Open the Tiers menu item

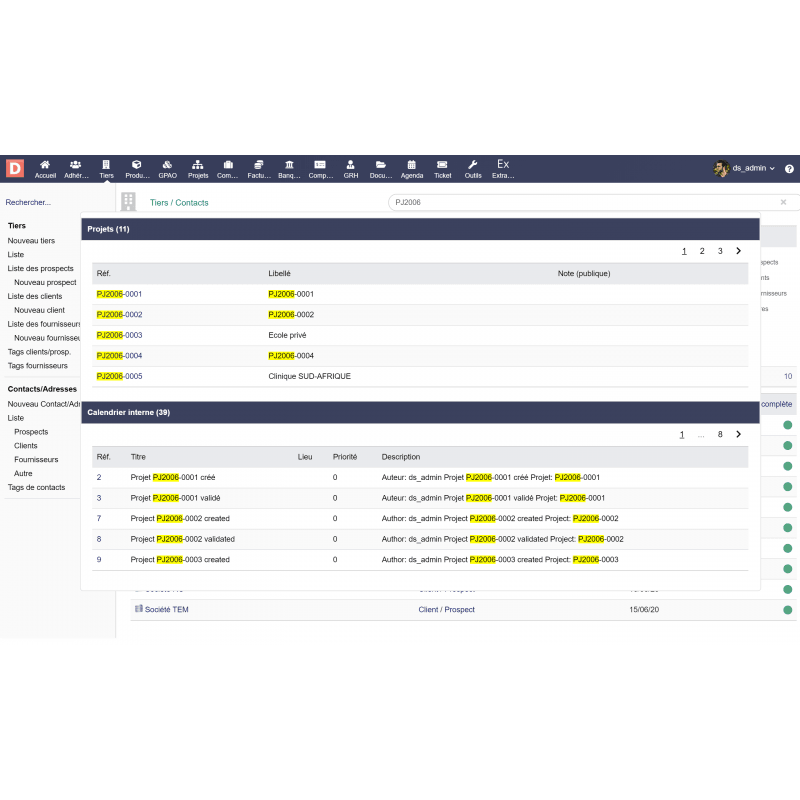pos(106,168)
